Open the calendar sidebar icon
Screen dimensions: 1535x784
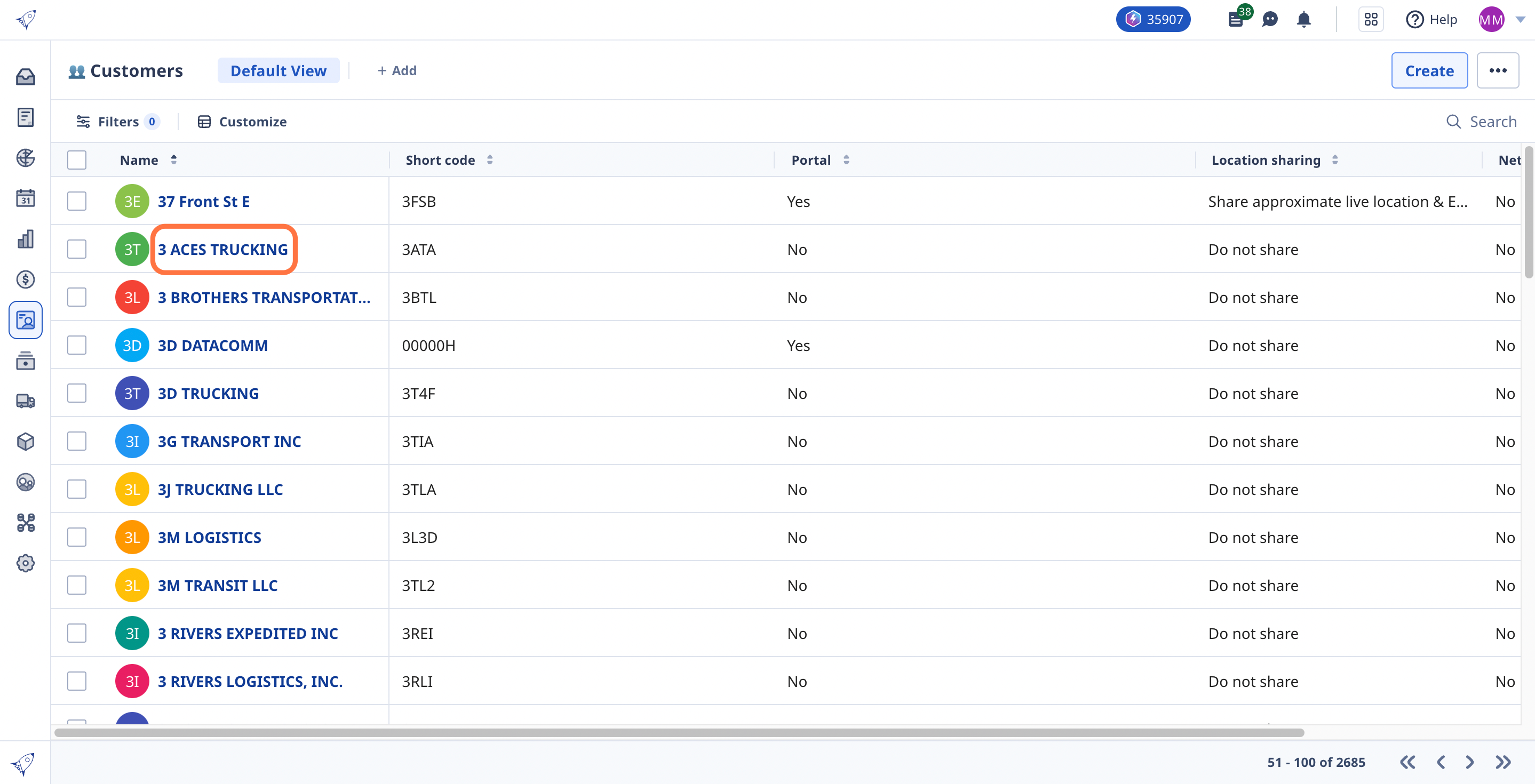pyautogui.click(x=26, y=198)
